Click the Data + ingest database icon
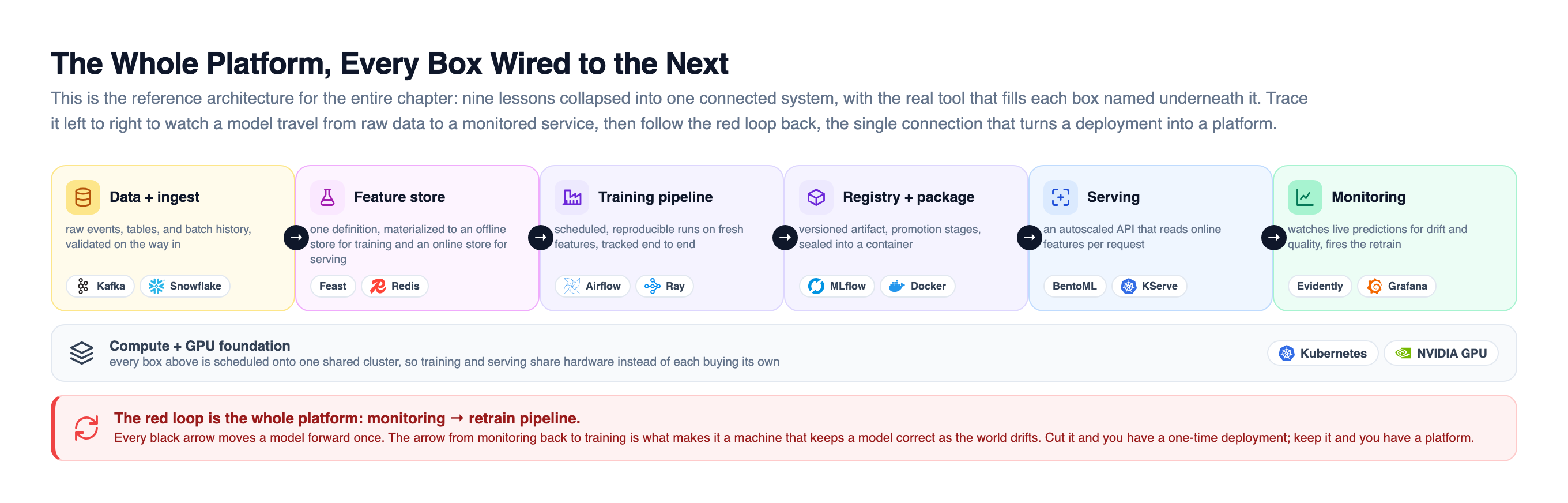The image size is (1568, 503). pos(83,197)
